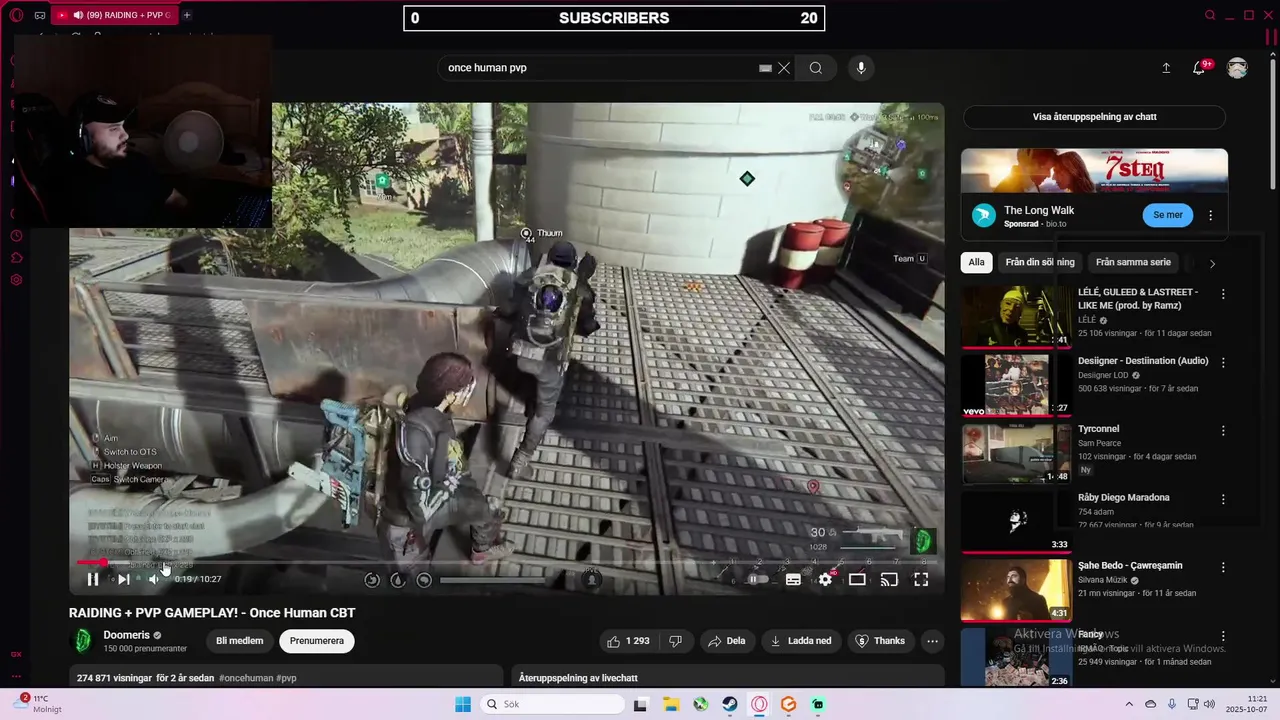Open Extensions from the Opera sidebar
The height and width of the screenshot is (720, 1280).
(16, 258)
